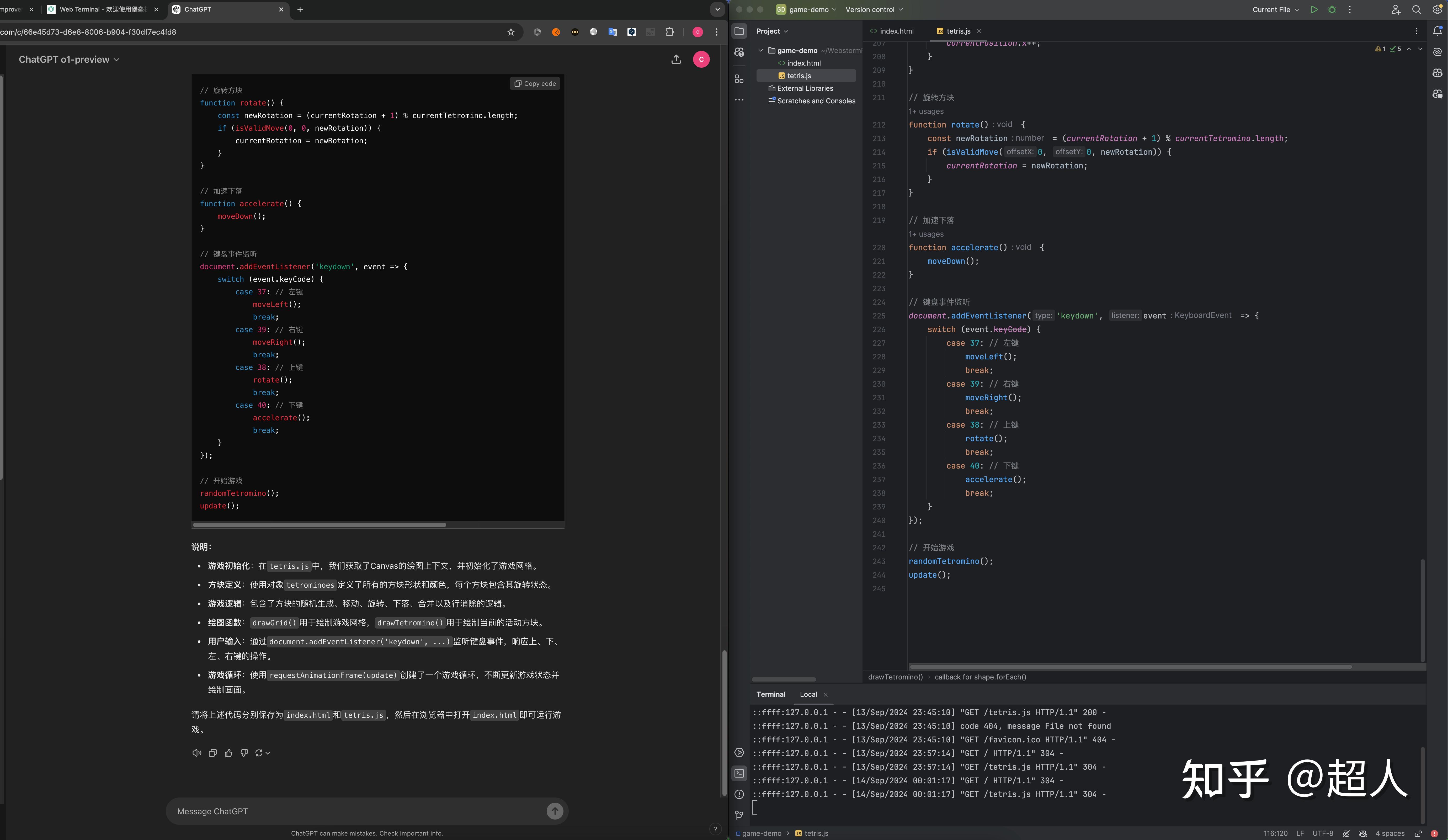Show more tool windows with ellipsis
1448x840 pixels.
point(739,100)
